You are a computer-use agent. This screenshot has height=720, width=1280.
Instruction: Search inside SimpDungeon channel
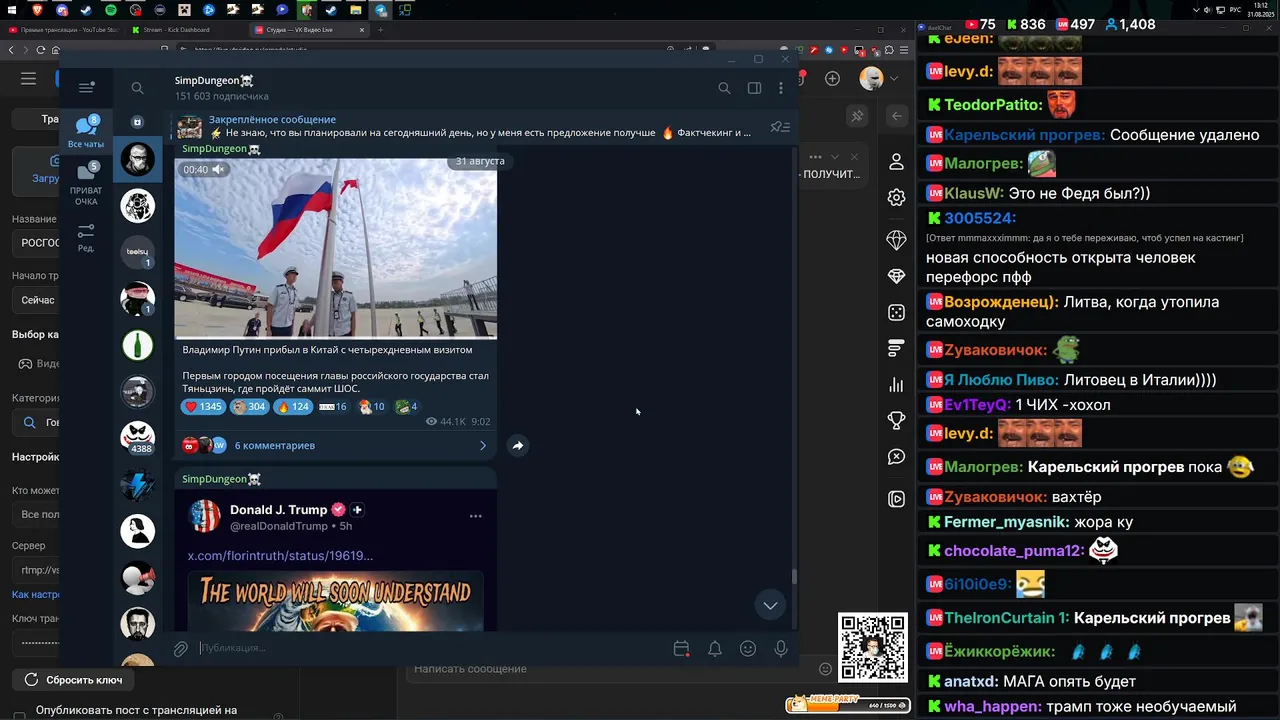(724, 88)
